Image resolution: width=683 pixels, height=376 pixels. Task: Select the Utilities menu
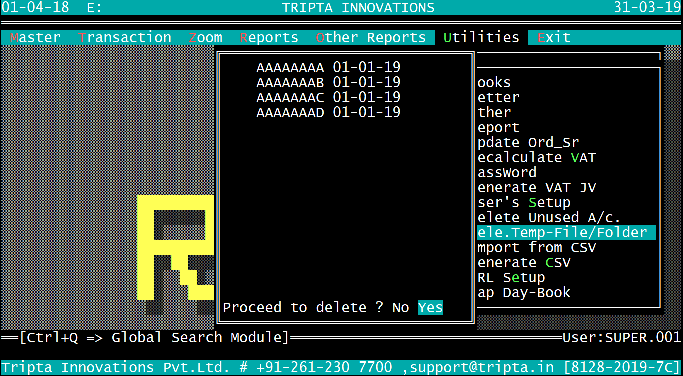click(x=481, y=37)
